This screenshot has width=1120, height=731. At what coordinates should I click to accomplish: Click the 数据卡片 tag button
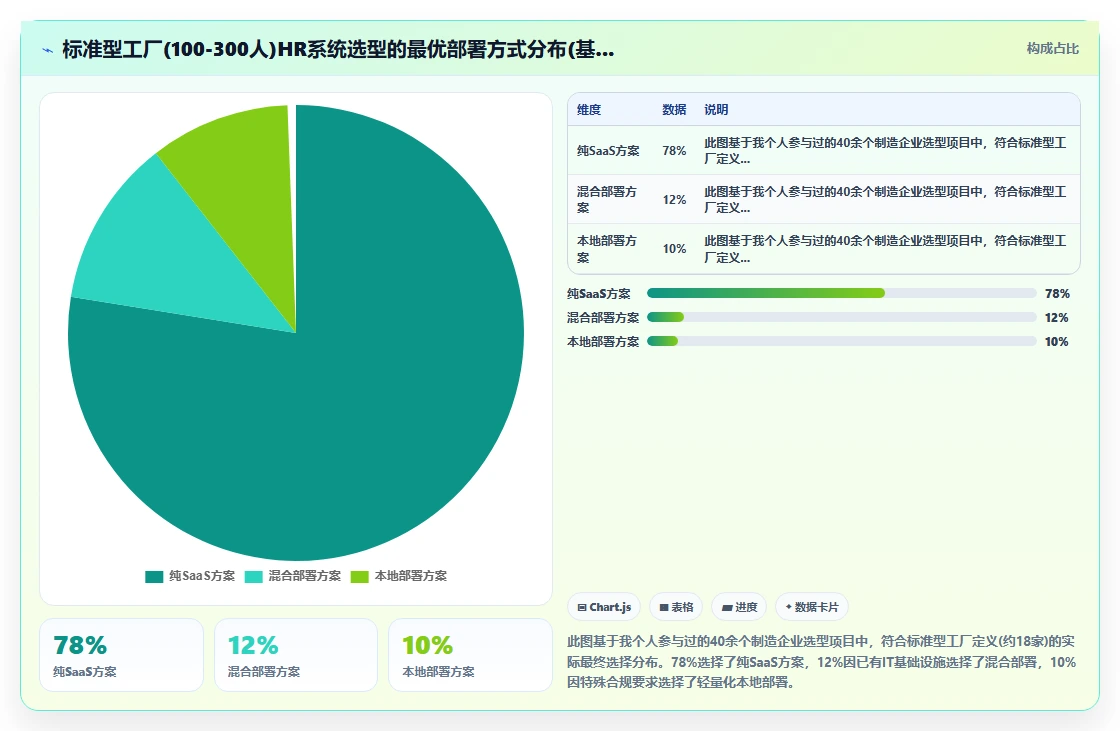coord(812,607)
